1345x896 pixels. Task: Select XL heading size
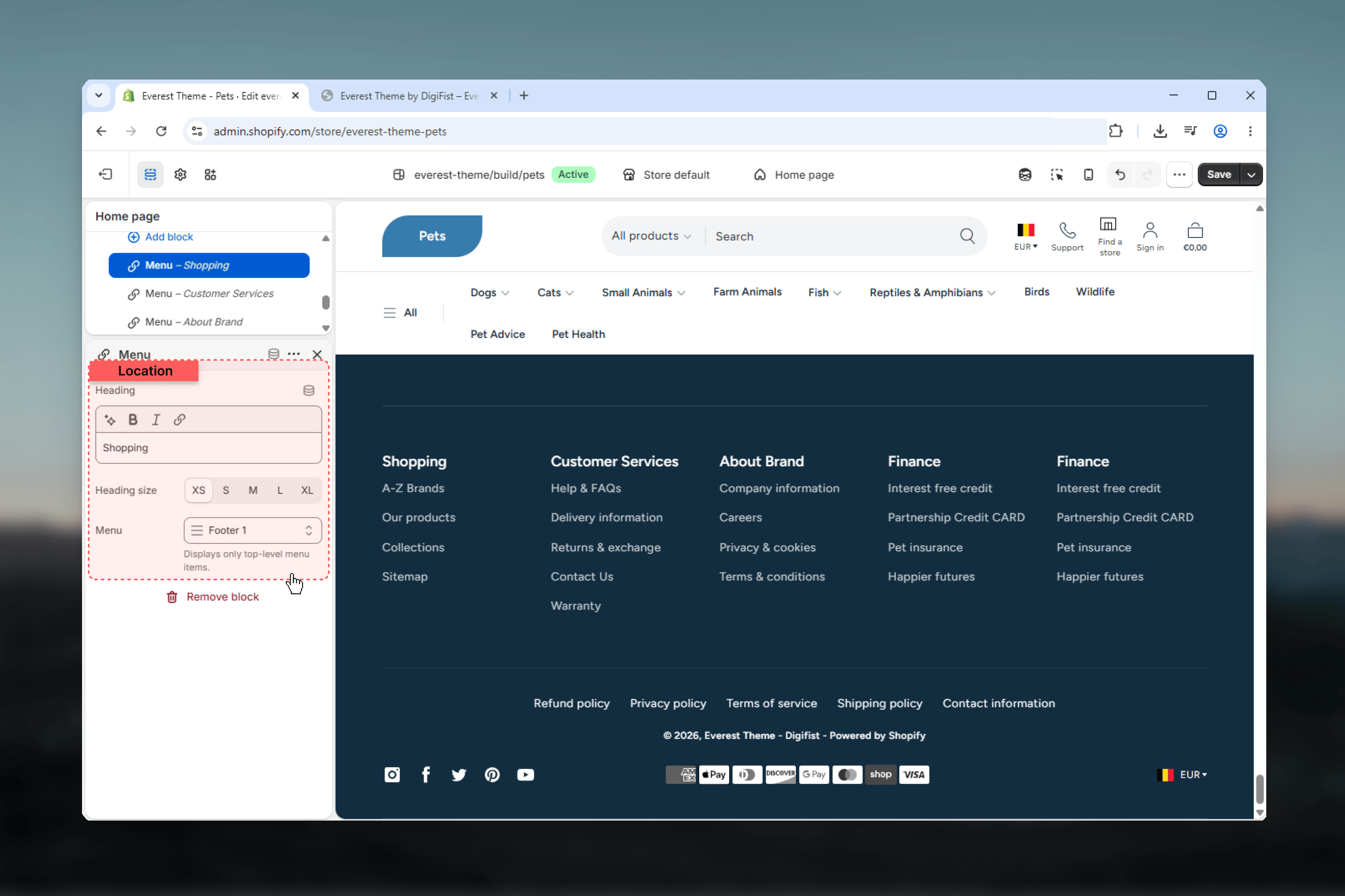pos(307,490)
